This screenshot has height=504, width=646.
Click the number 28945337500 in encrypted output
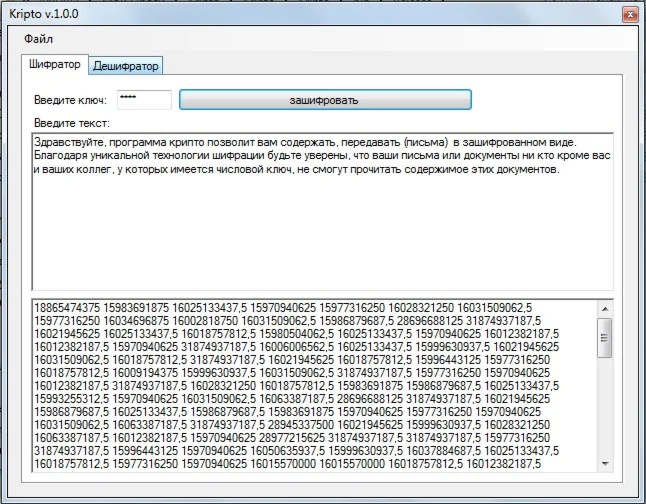pyautogui.click(x=301, y=425)
